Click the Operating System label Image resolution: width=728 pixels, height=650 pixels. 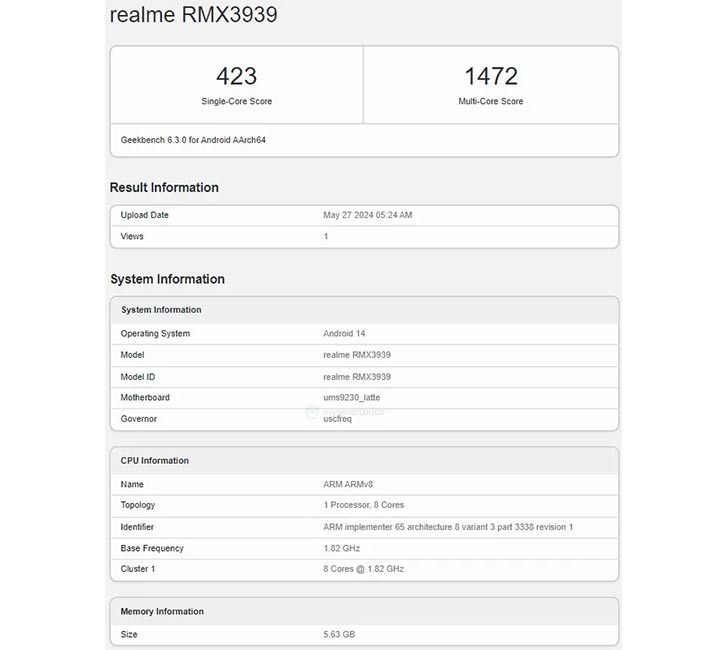click(155, 333)
